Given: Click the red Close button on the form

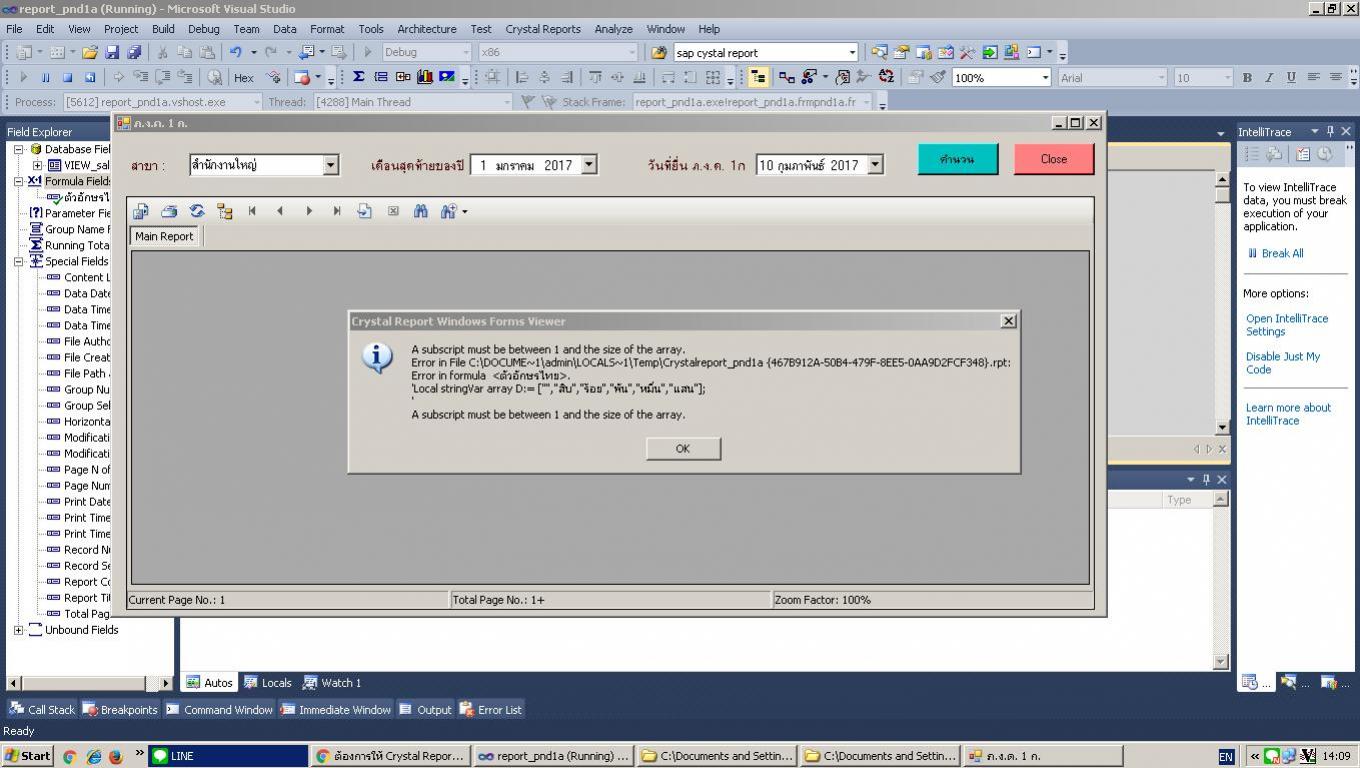Looking at the screenshot, I should click(1054, 159).
